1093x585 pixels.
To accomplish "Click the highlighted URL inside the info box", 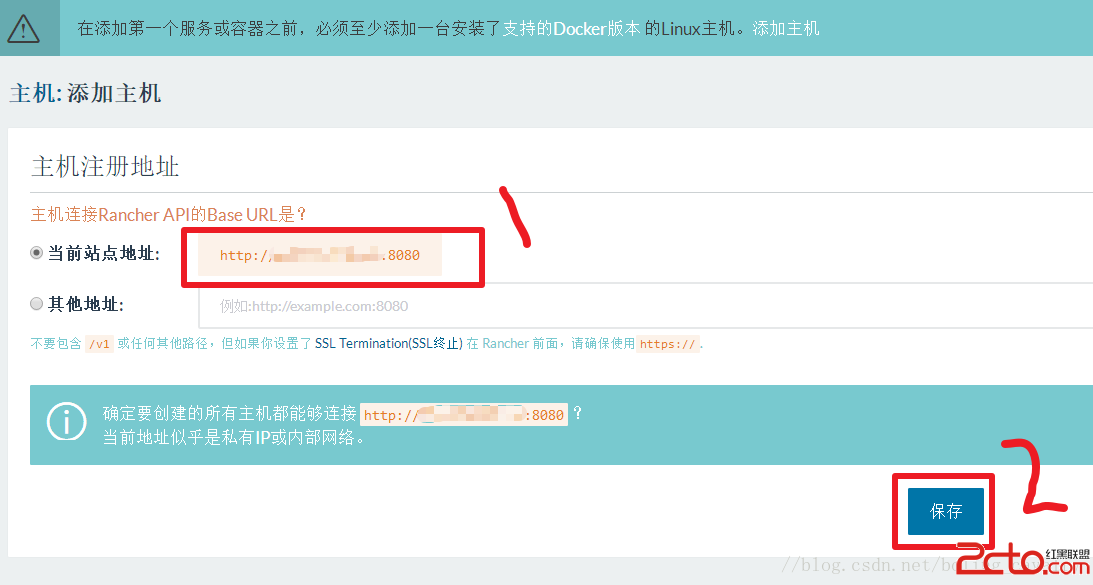I will coord(463,414).
